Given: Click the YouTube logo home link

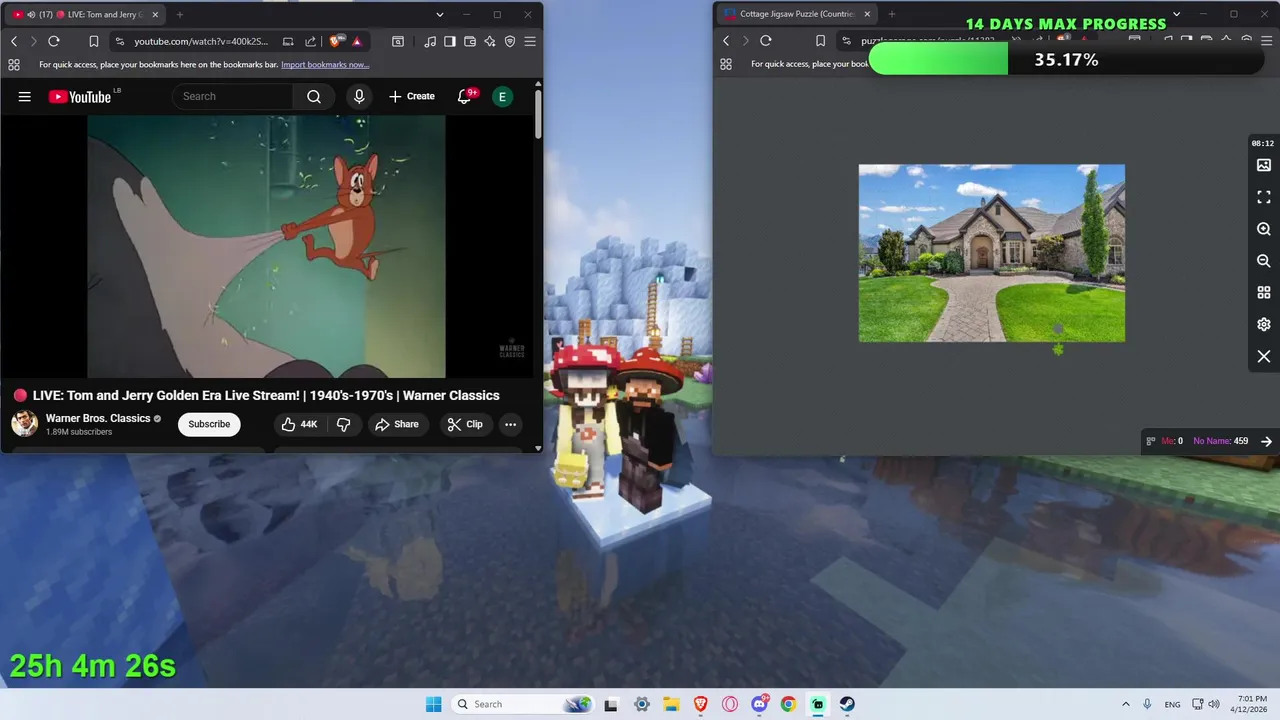Looking at the screenshot, I should tap(80, 97).
